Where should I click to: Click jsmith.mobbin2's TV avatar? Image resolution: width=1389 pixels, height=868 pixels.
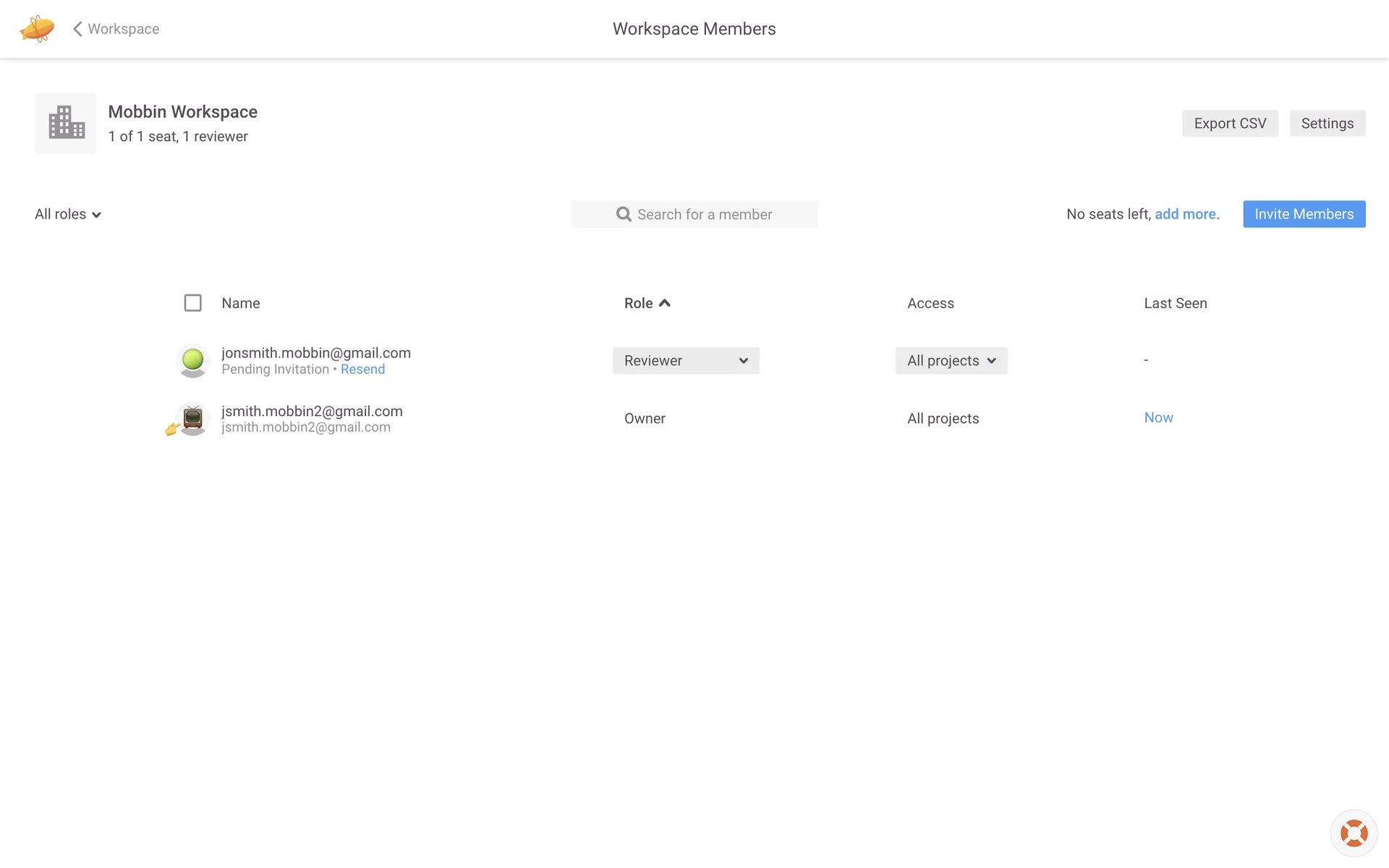tap(192, 418)
